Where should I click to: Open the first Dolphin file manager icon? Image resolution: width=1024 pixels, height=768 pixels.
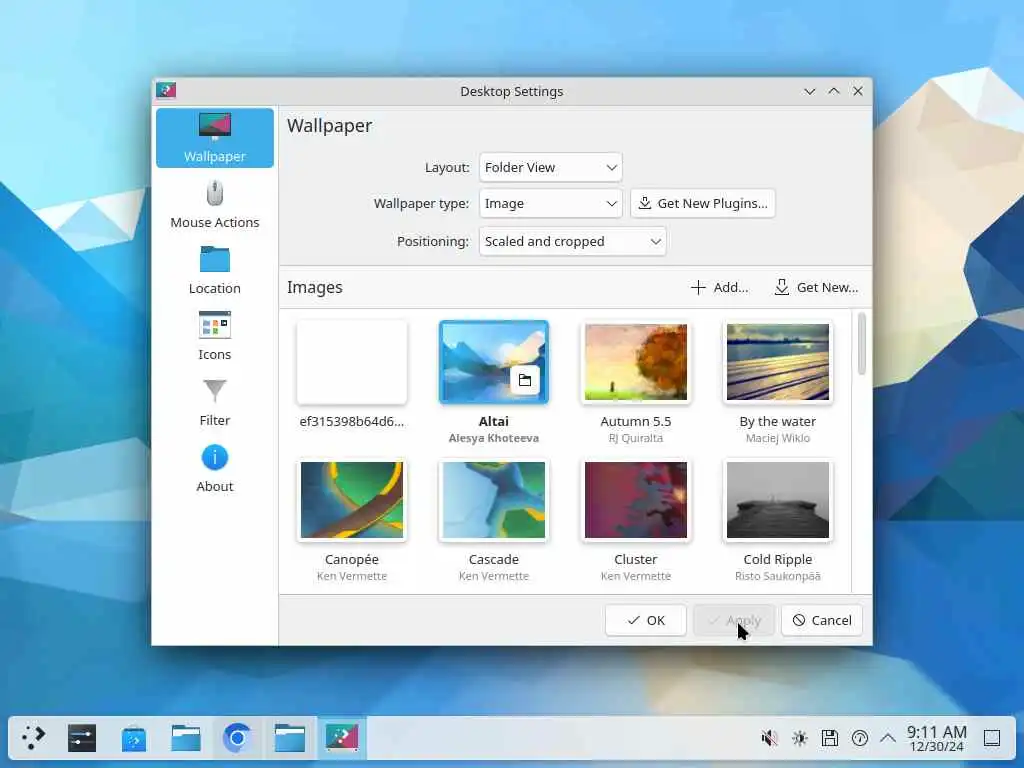(x=185, y=738)
